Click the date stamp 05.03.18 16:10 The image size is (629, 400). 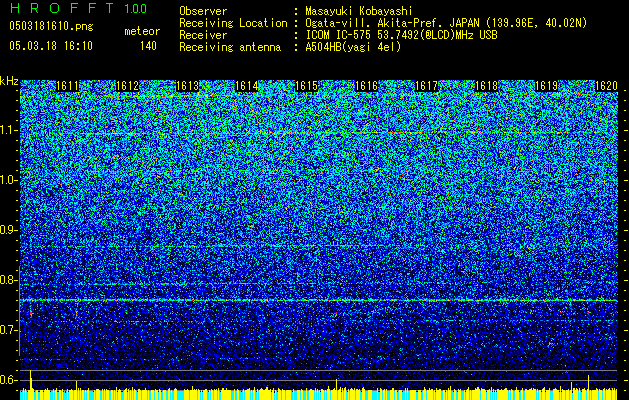51,46
